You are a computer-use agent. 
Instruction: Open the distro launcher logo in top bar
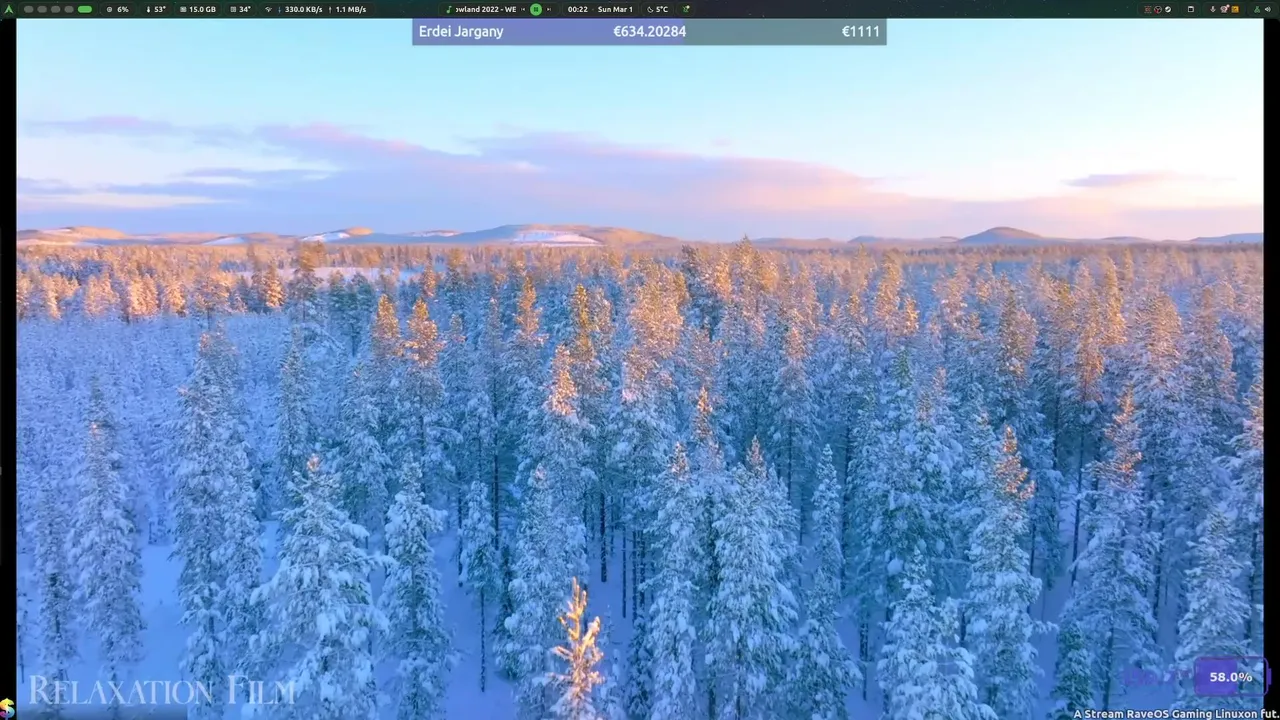(10, 9)
